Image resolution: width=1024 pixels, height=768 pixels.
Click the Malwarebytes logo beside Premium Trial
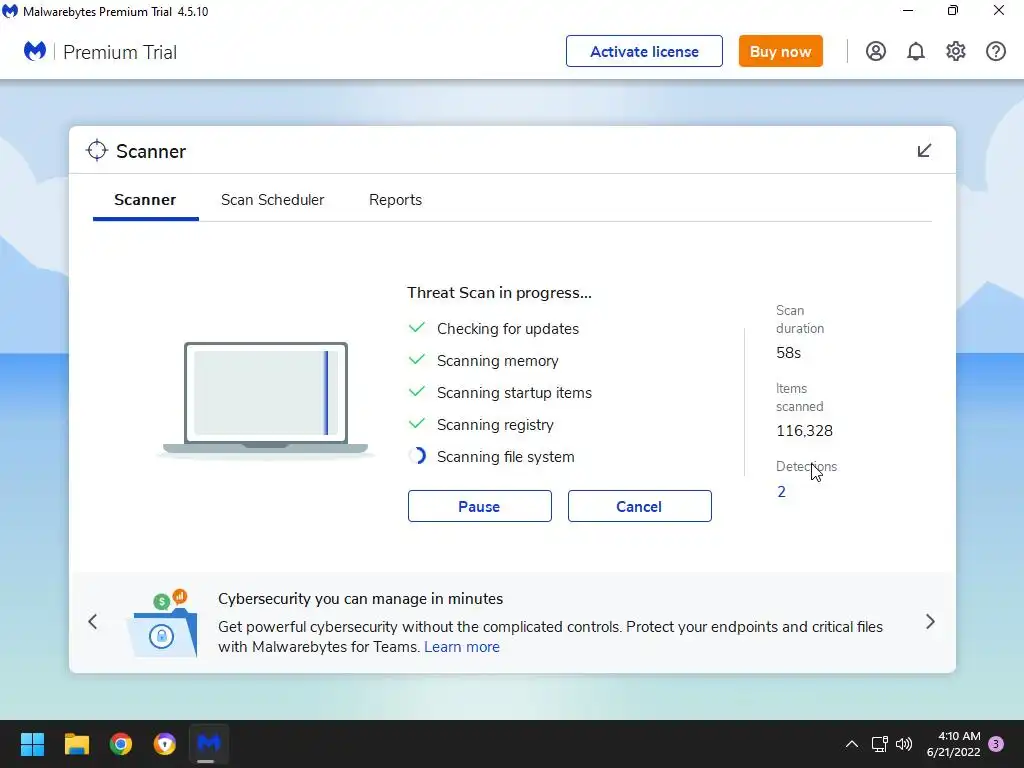tap(35, 51)
